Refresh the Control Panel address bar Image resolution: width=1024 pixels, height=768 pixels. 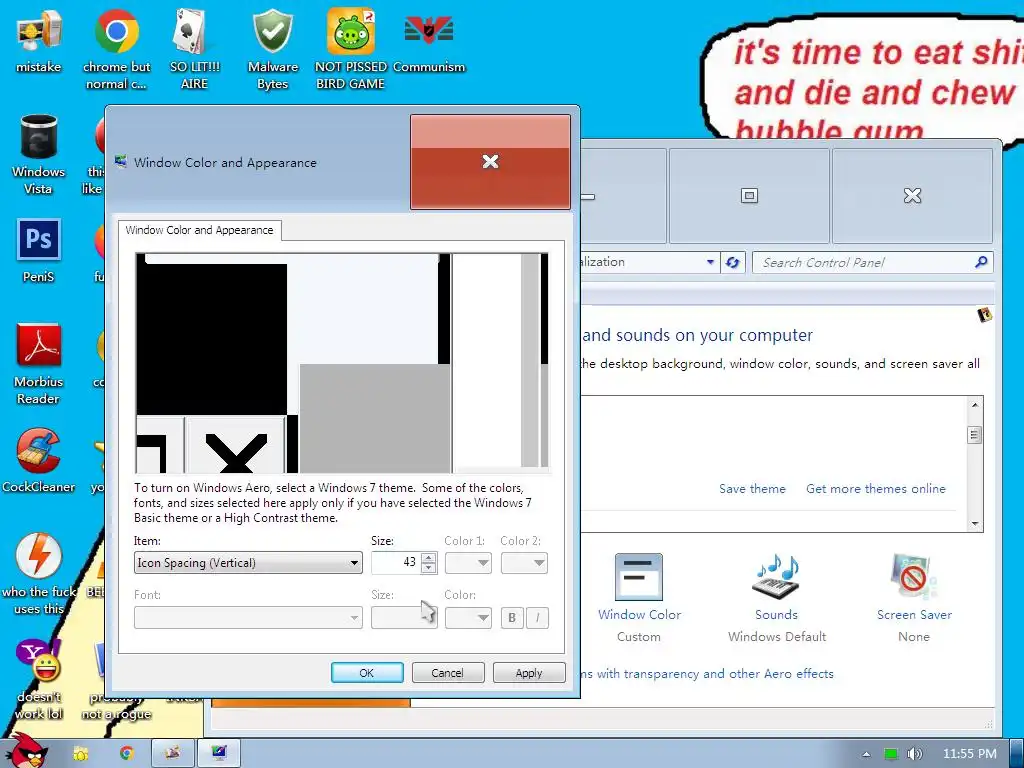pyautogui.click(x=733, y=263)
